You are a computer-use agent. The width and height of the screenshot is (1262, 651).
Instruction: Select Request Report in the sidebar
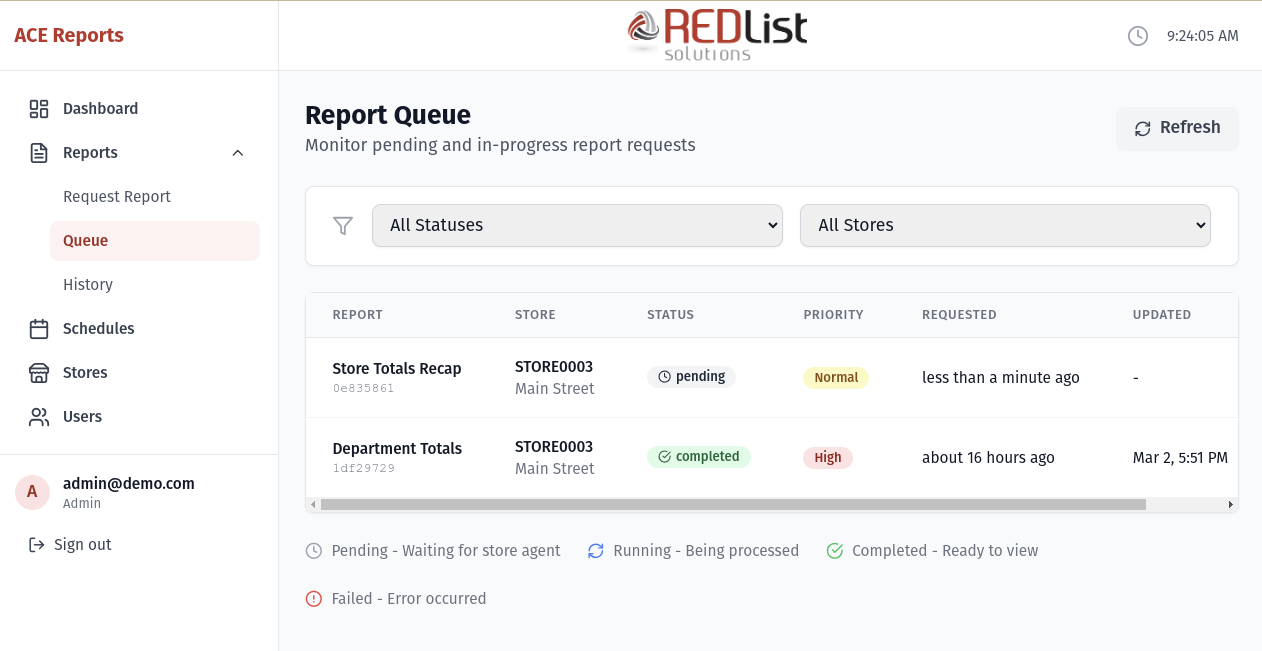coord(116,196)
